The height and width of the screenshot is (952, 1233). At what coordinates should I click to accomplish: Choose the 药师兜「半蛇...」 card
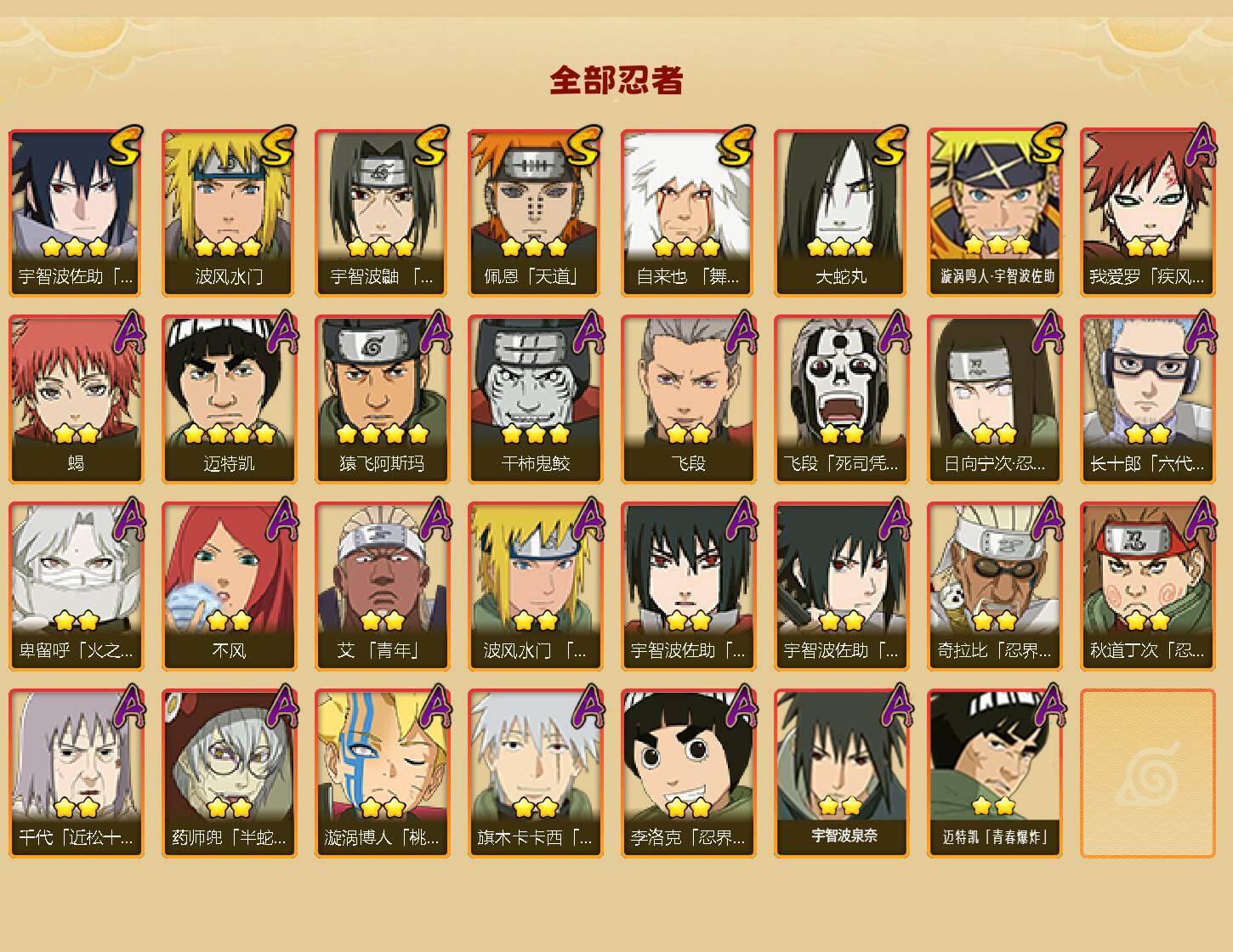tap(229, 773)
